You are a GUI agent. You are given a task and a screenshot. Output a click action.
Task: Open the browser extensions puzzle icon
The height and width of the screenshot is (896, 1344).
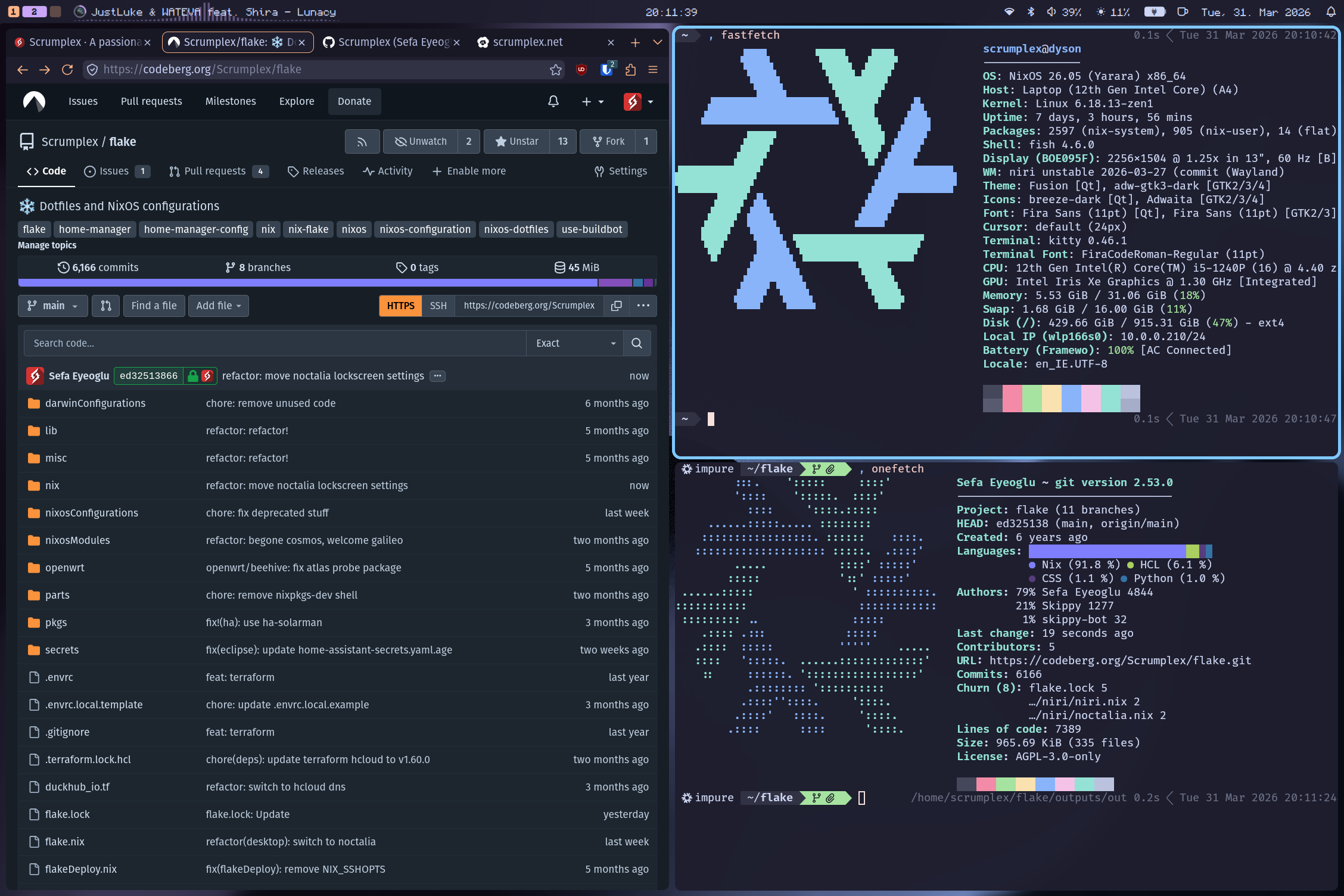[x=630, y=70]
